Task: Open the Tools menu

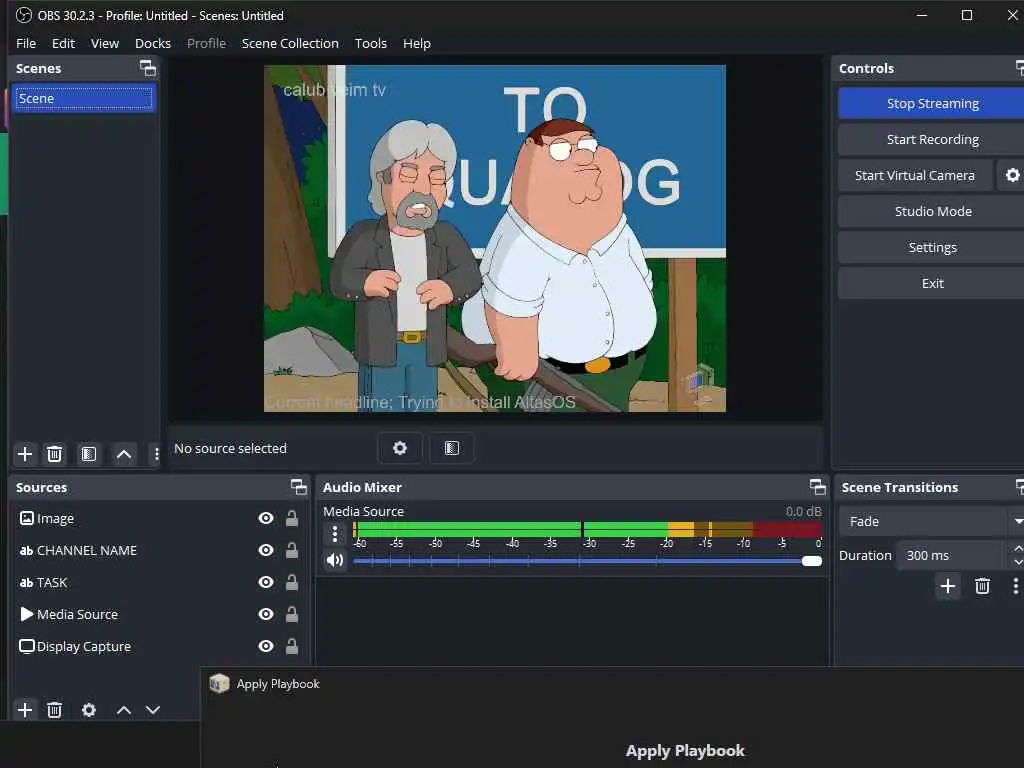Action: pyautogui.click(x=370, y=43)
